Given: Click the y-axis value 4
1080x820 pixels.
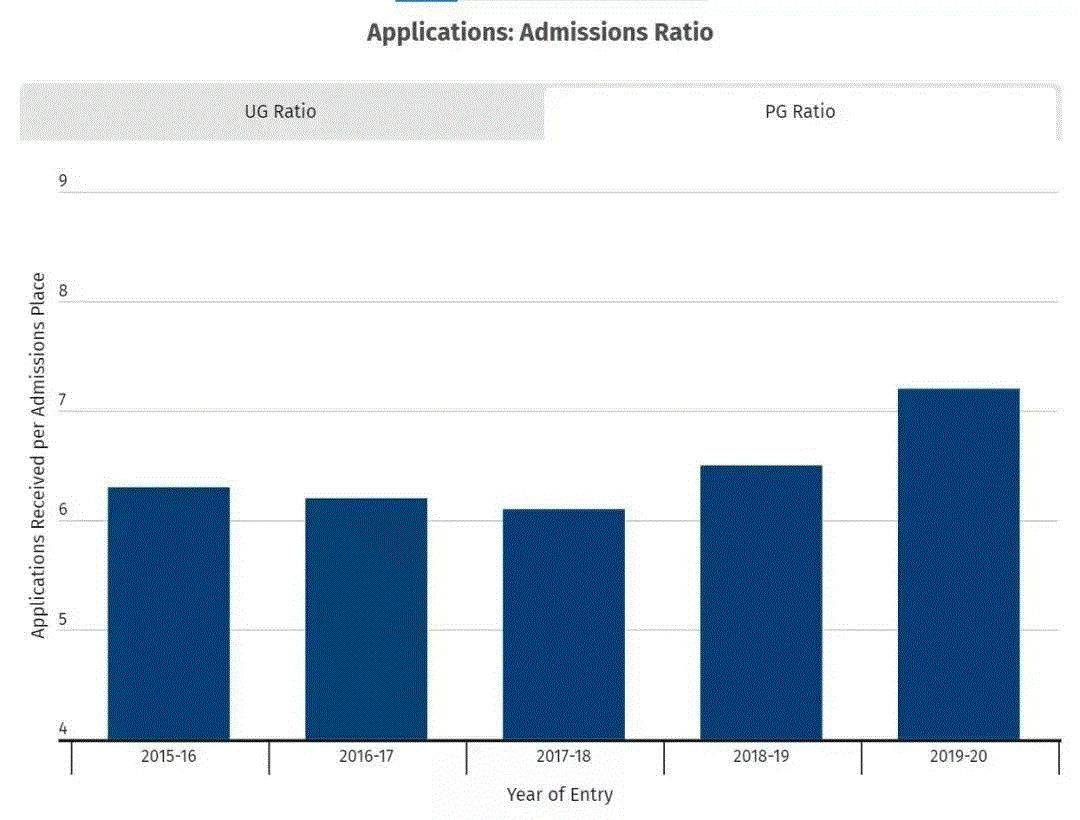Looking at the screenshot, I should click(x=63, y=729).
